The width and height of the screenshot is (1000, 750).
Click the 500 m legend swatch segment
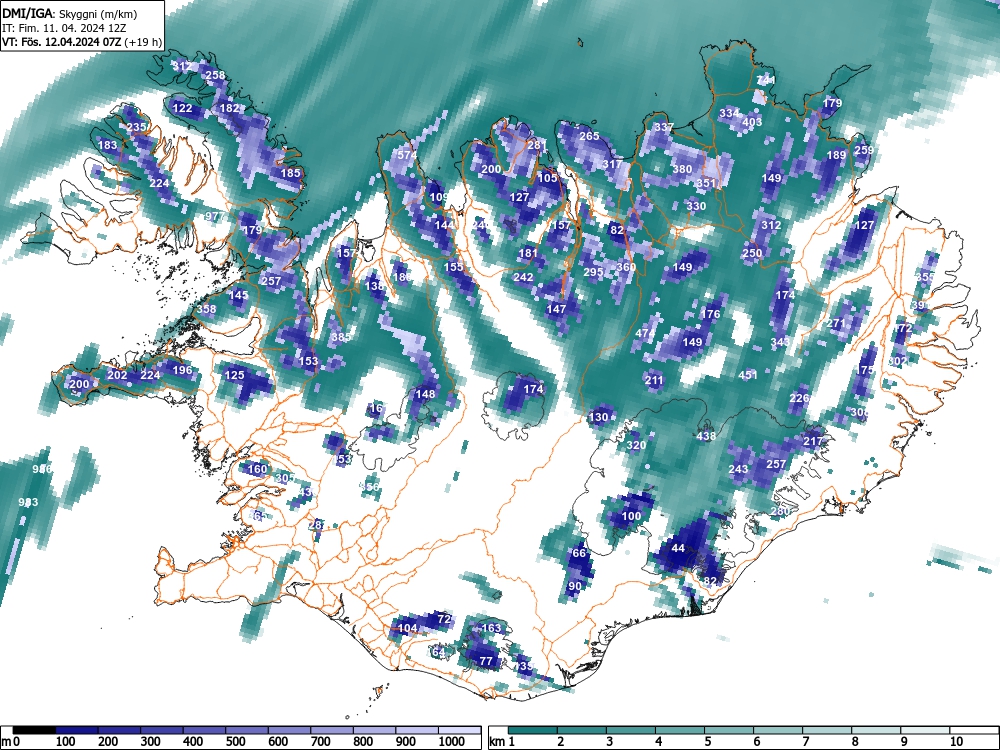(x=247, y=730)
